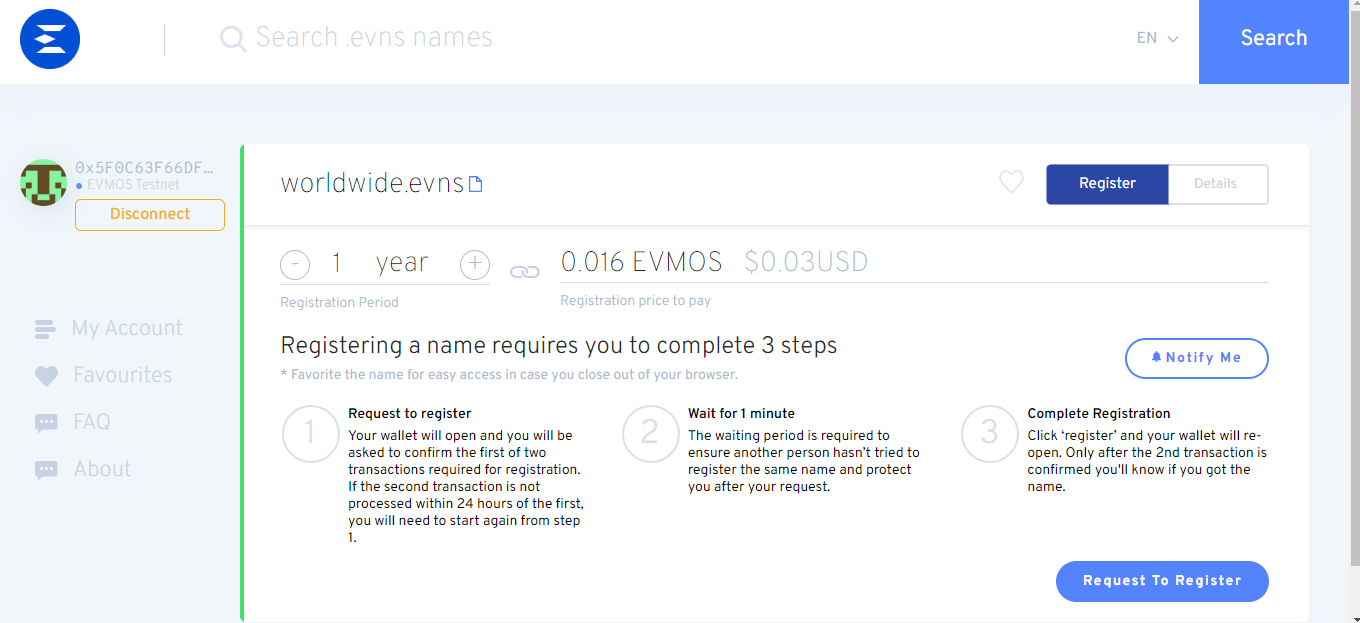Decrease registration period with minus button
The height and width of the screenshot is (623, 1360).
pos(295,265)
